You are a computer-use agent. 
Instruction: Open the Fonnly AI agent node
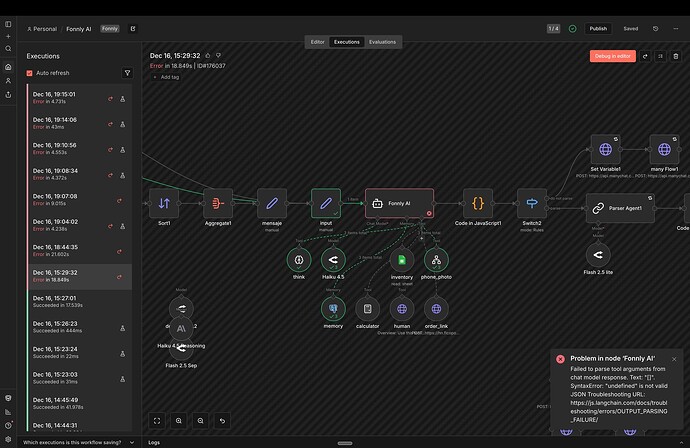pyautogui.click(x=399, y=203)
